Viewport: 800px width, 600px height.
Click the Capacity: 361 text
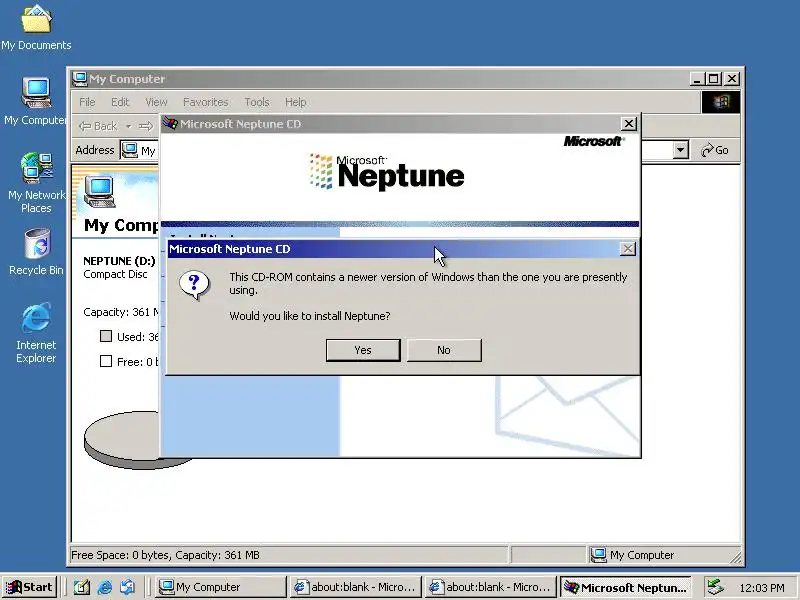pos(121,312)
